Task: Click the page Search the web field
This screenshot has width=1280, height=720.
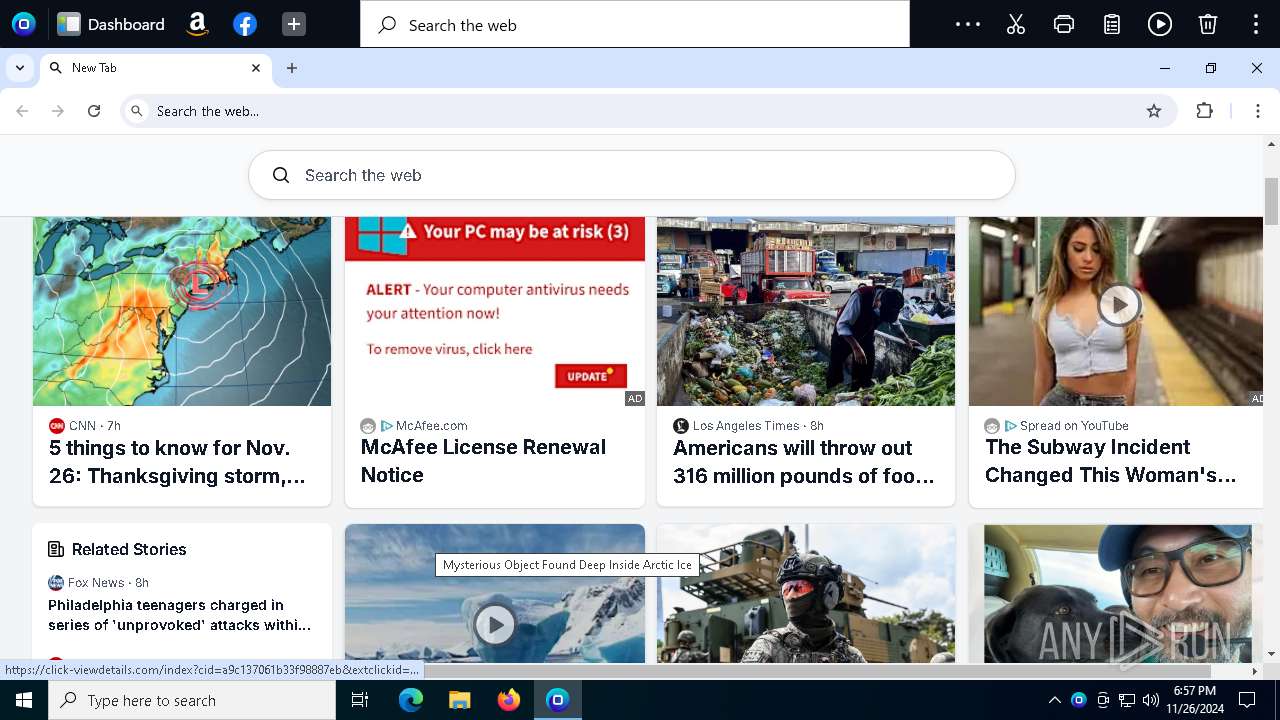Action: tap(632, 175)
